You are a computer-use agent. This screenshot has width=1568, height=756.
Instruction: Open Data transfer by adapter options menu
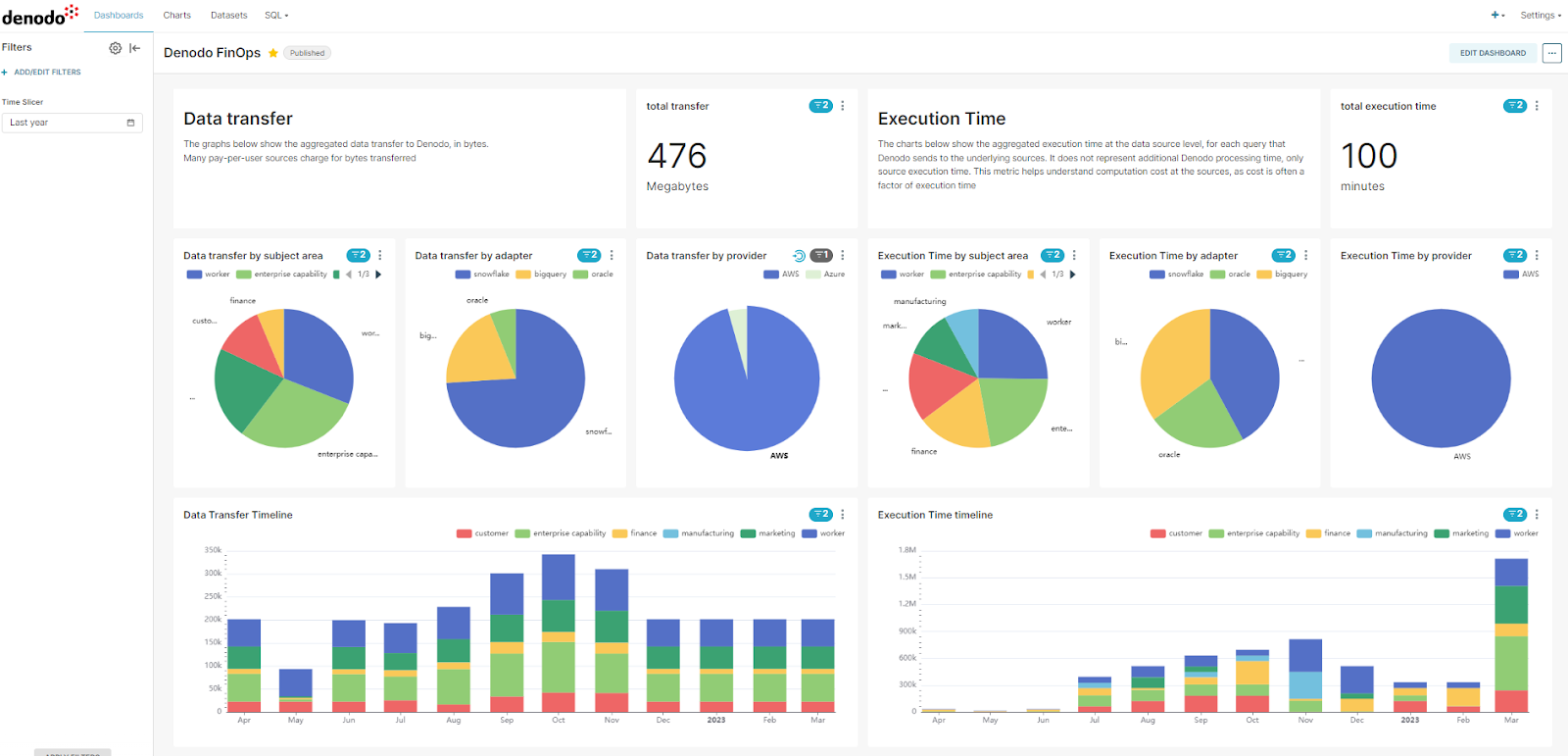tap(612, 255)
